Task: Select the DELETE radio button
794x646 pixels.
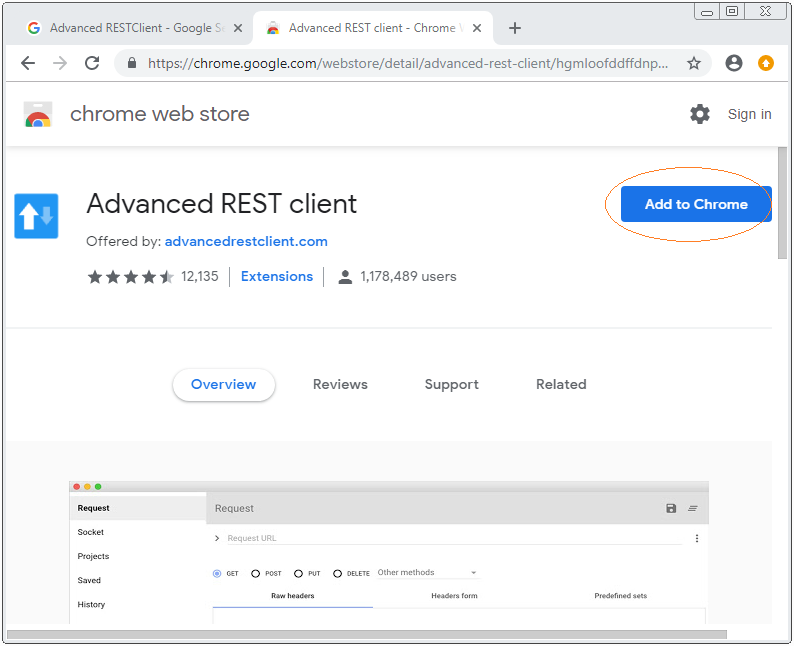Action: pos(337,574)
